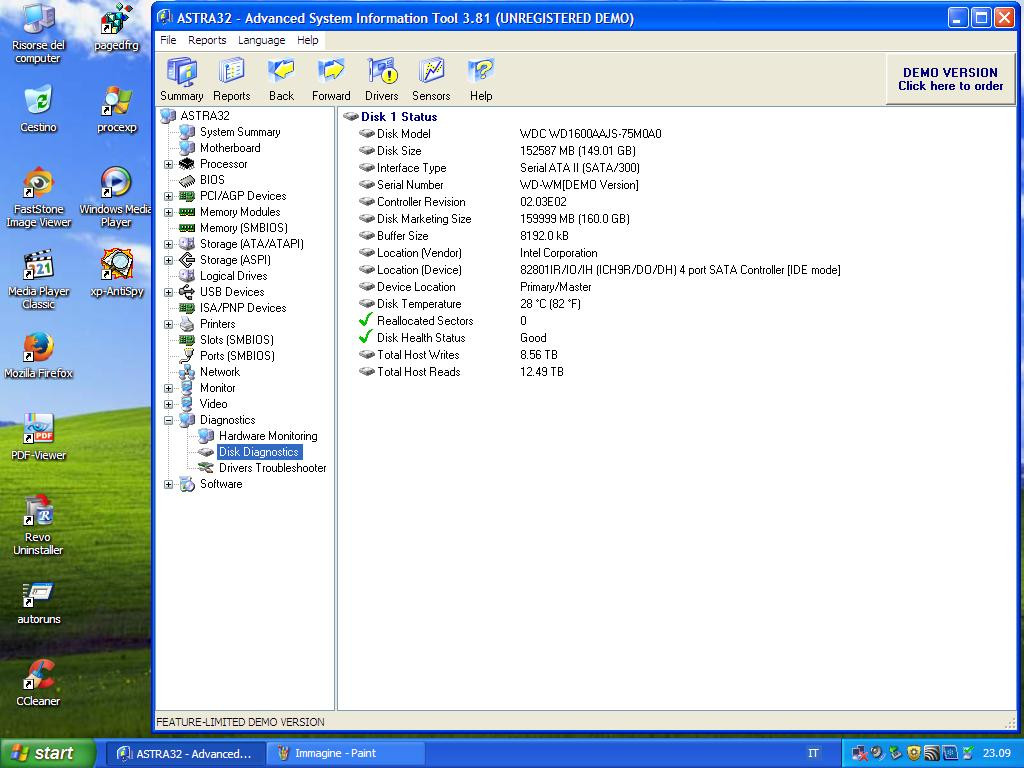Click the Help toolbar icon
Viewport: 1024px width, 768px height.
point(481,79)
